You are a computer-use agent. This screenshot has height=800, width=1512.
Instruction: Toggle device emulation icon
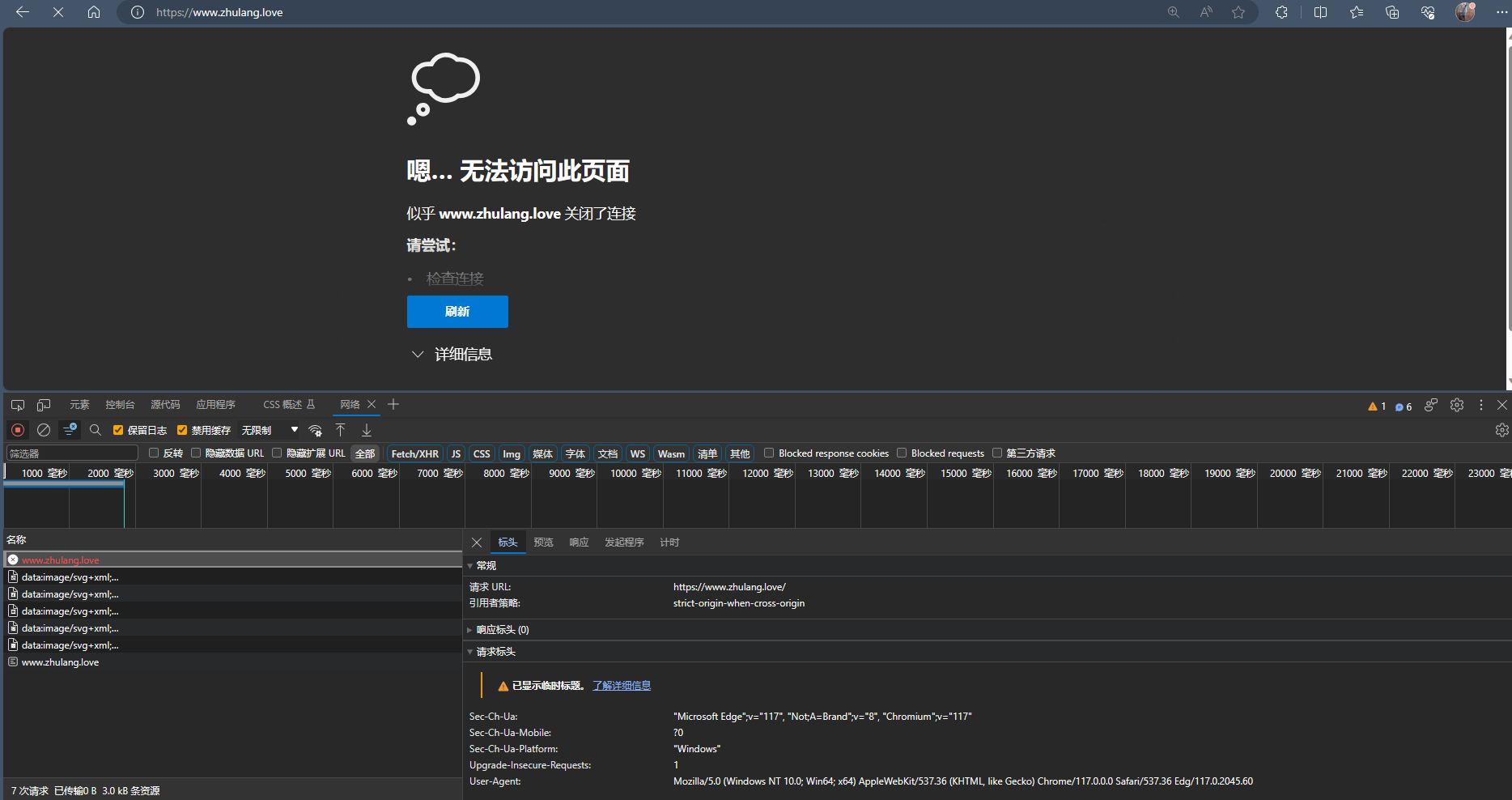[44, 405]
